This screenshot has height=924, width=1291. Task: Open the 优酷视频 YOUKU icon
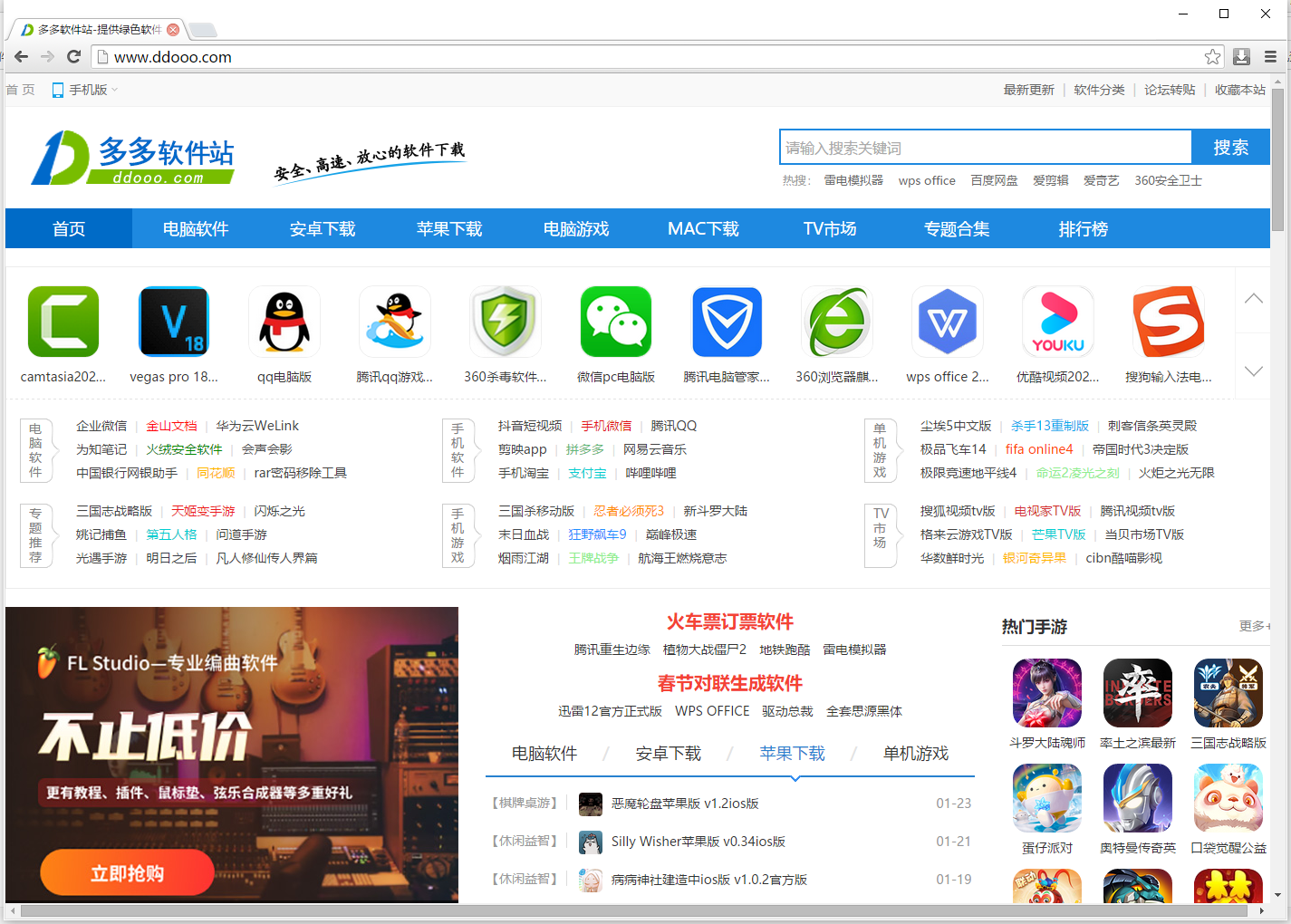[x=1058, y=322]
